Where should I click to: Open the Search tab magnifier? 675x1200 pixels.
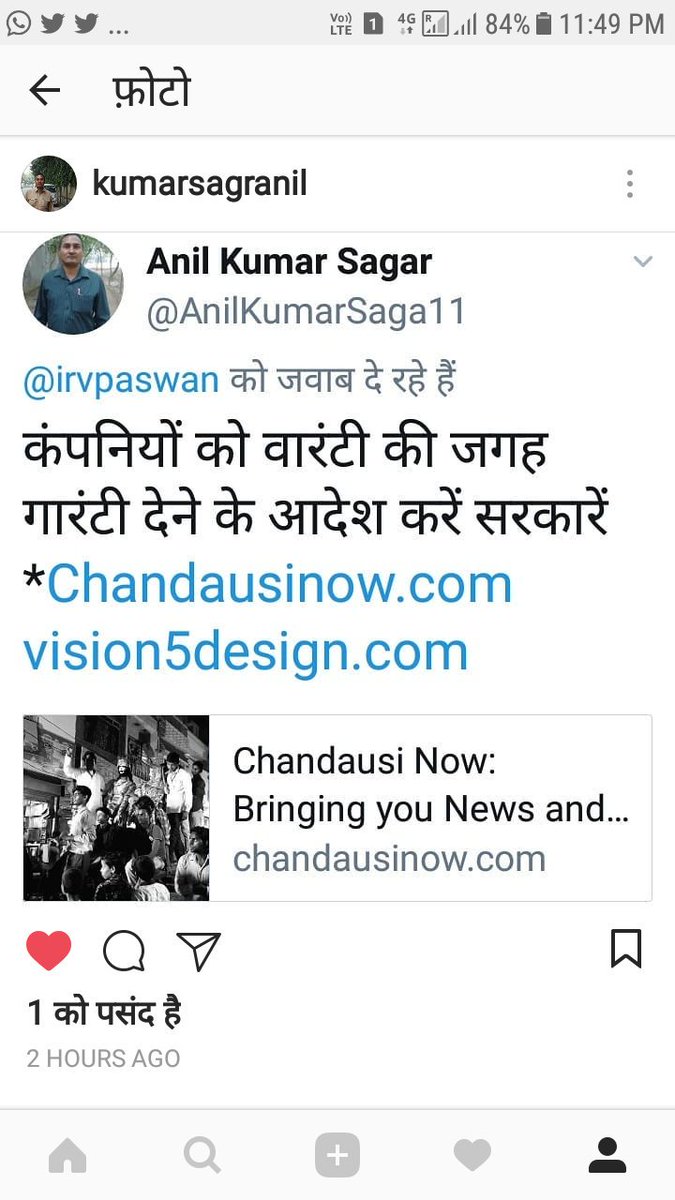tap(202, 1156)
